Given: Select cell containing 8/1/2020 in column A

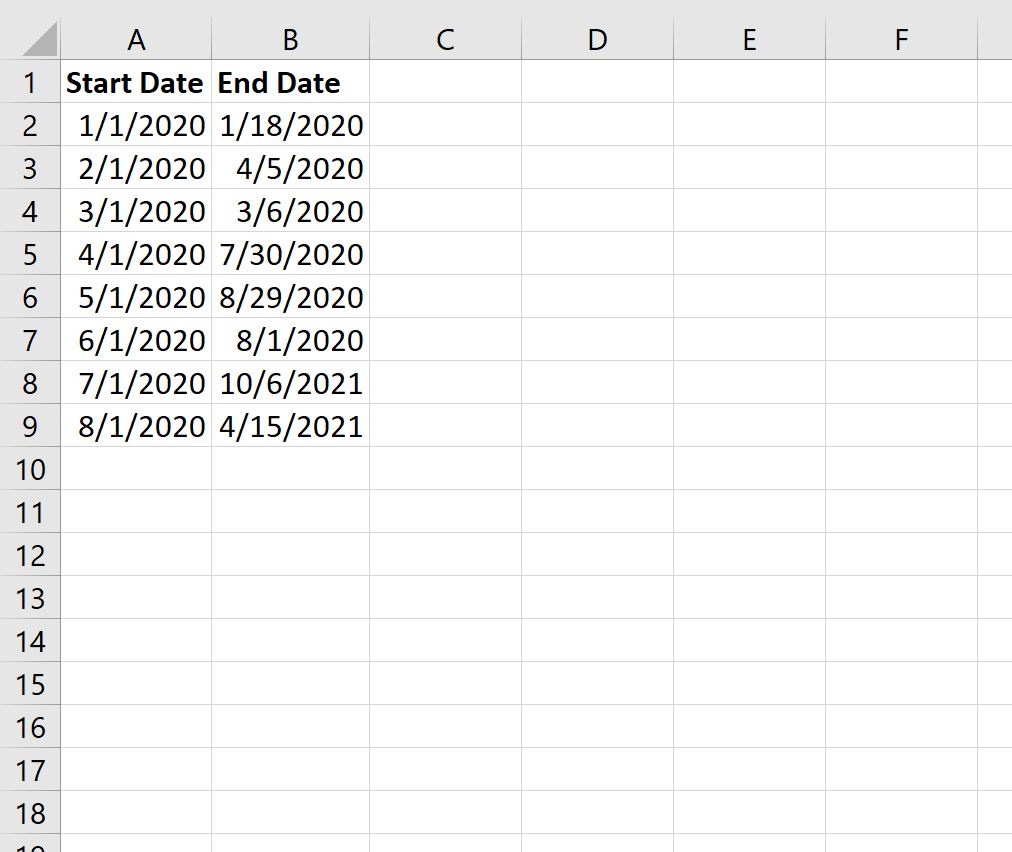Looking at the screenshot, I should tap(137, 425).
